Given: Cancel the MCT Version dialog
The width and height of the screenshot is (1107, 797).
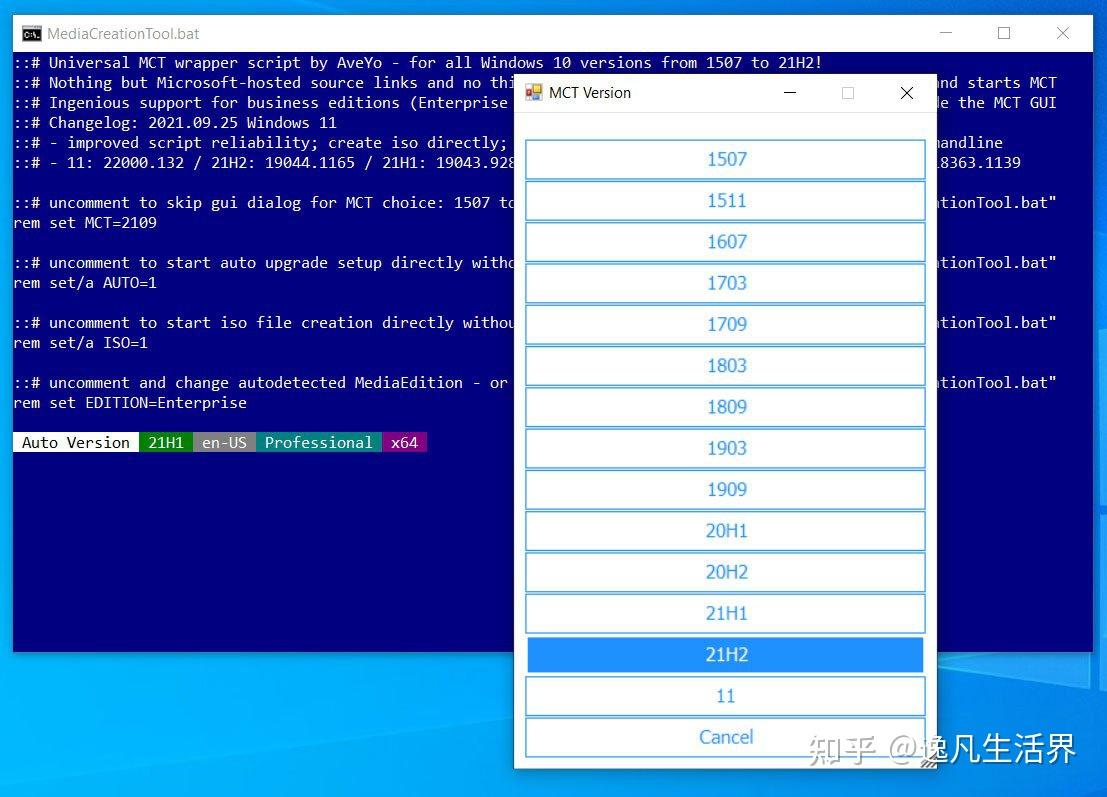Looking at the screenshot, I should 725,737.
